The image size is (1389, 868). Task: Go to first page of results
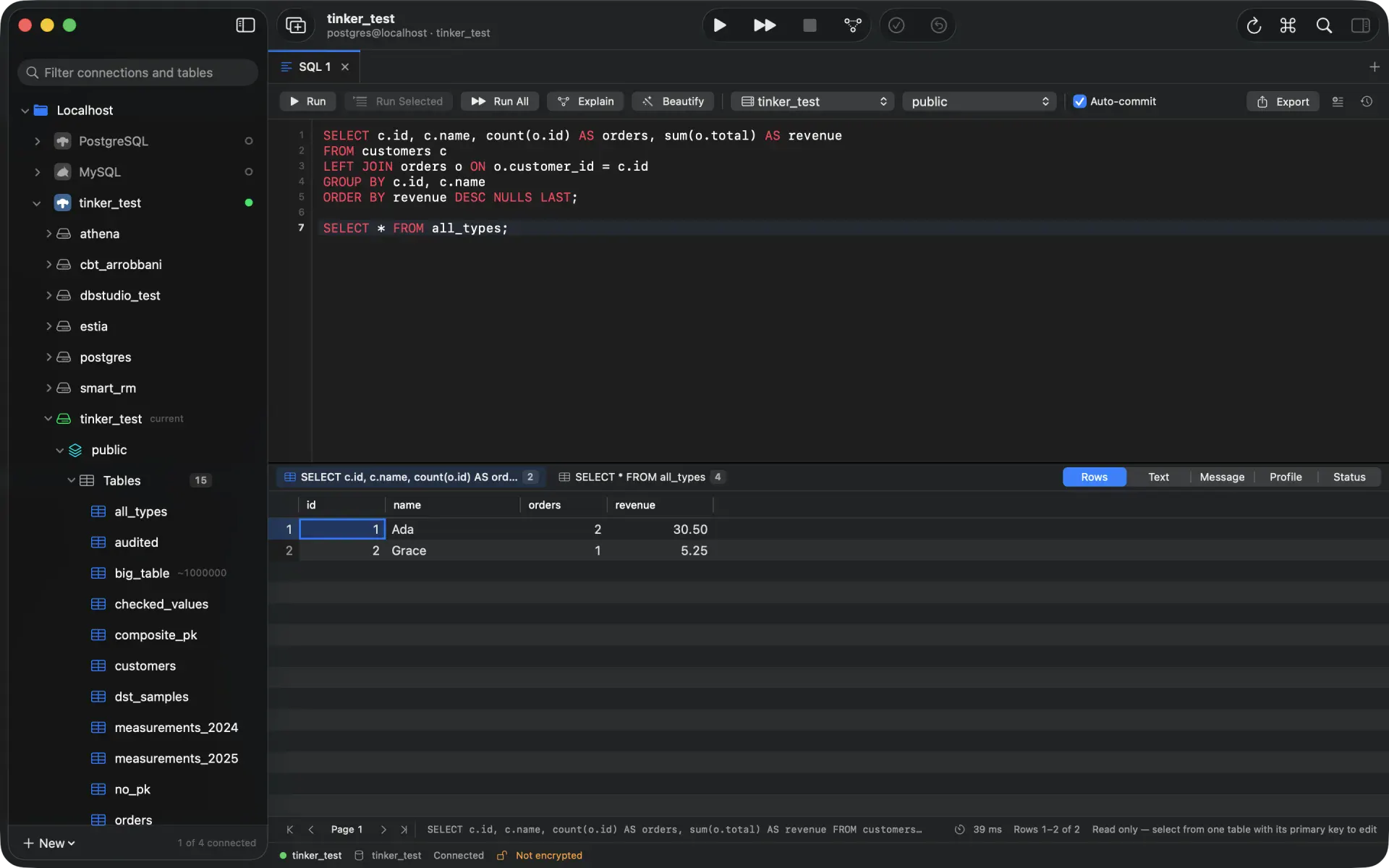pos(290,830)
